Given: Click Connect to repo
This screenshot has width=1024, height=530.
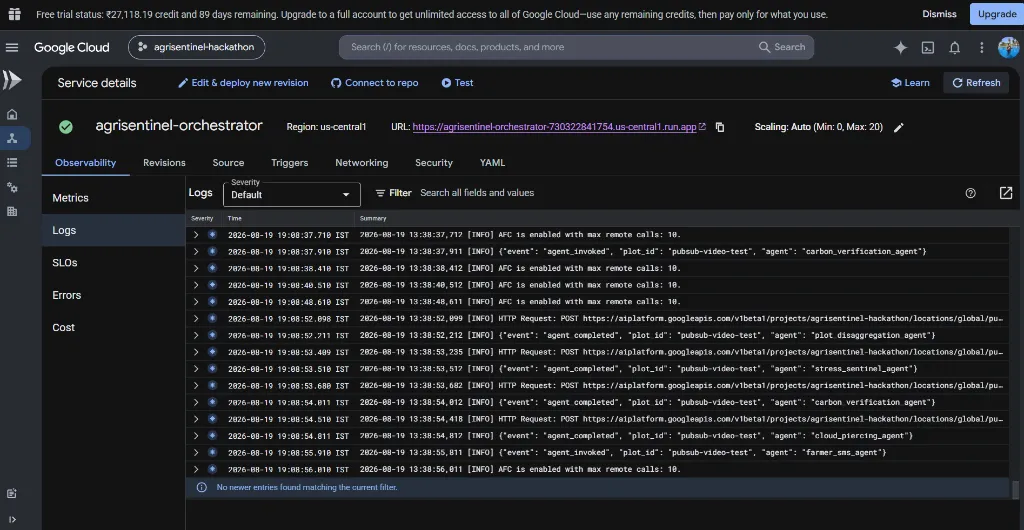Looking at the screenshot, I should (375, 83).
